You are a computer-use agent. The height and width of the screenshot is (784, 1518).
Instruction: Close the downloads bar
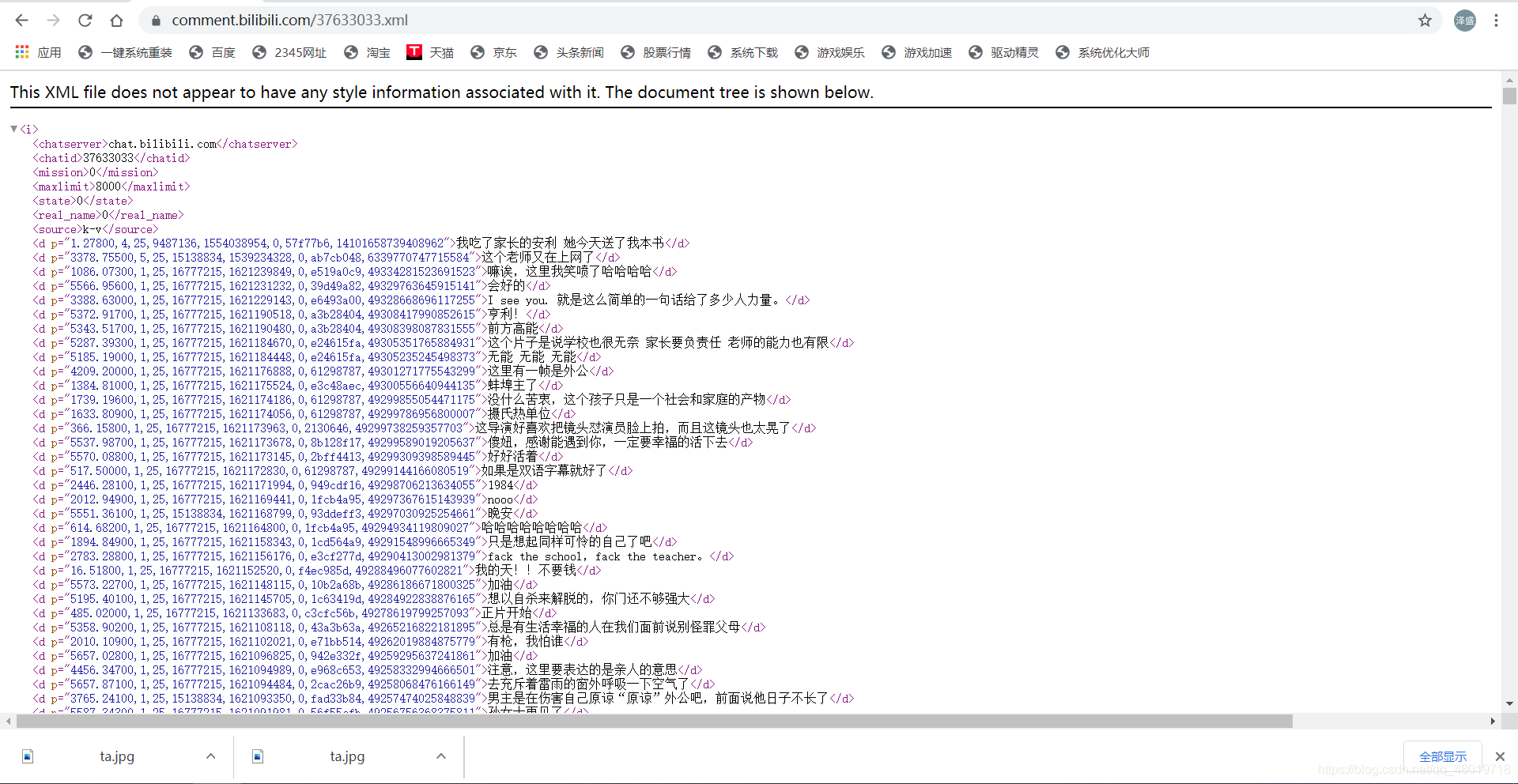click(x=1500, y=756)
